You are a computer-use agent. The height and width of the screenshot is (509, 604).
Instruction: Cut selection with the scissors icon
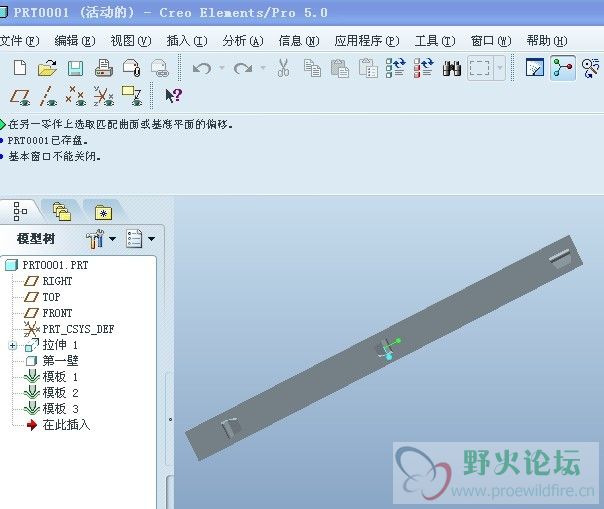pos(283,68)
